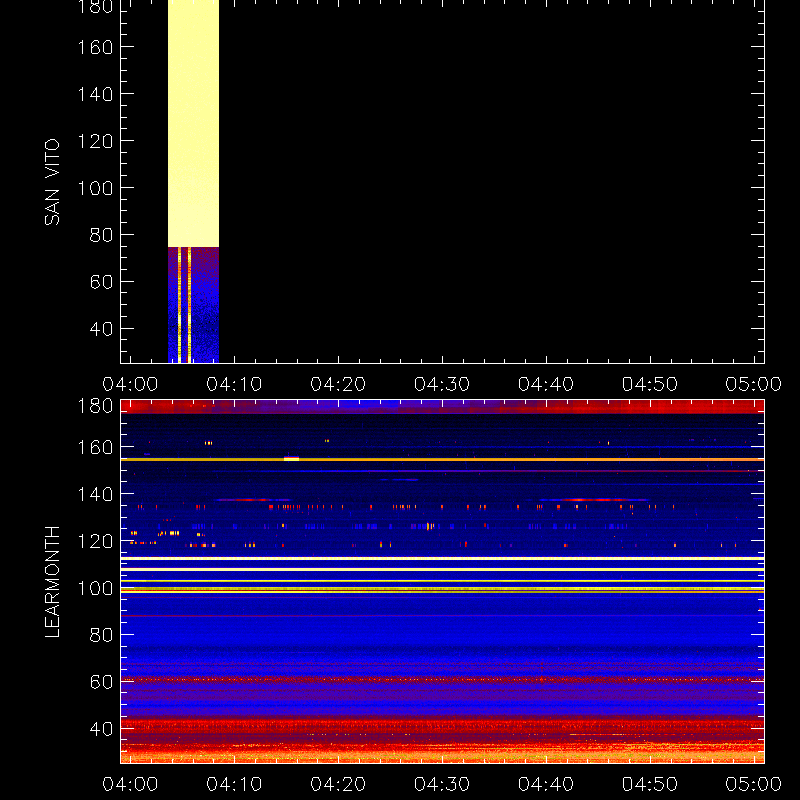Click 05:00 time label under SAN VITO plot
Screen dimensions: 800x800
754,384
